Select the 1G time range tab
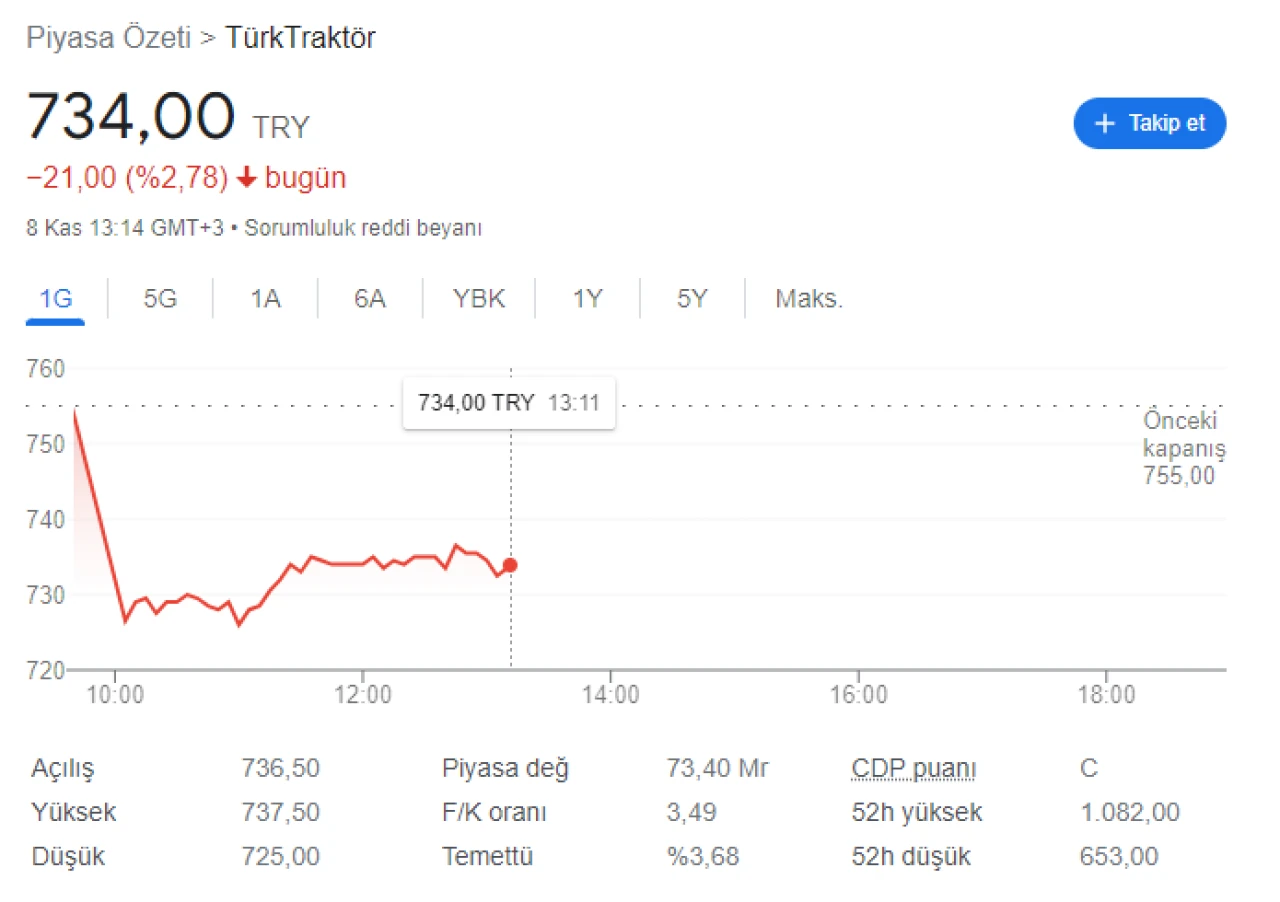Viewport: 1280px width, 902px height. tap(55, 299)
